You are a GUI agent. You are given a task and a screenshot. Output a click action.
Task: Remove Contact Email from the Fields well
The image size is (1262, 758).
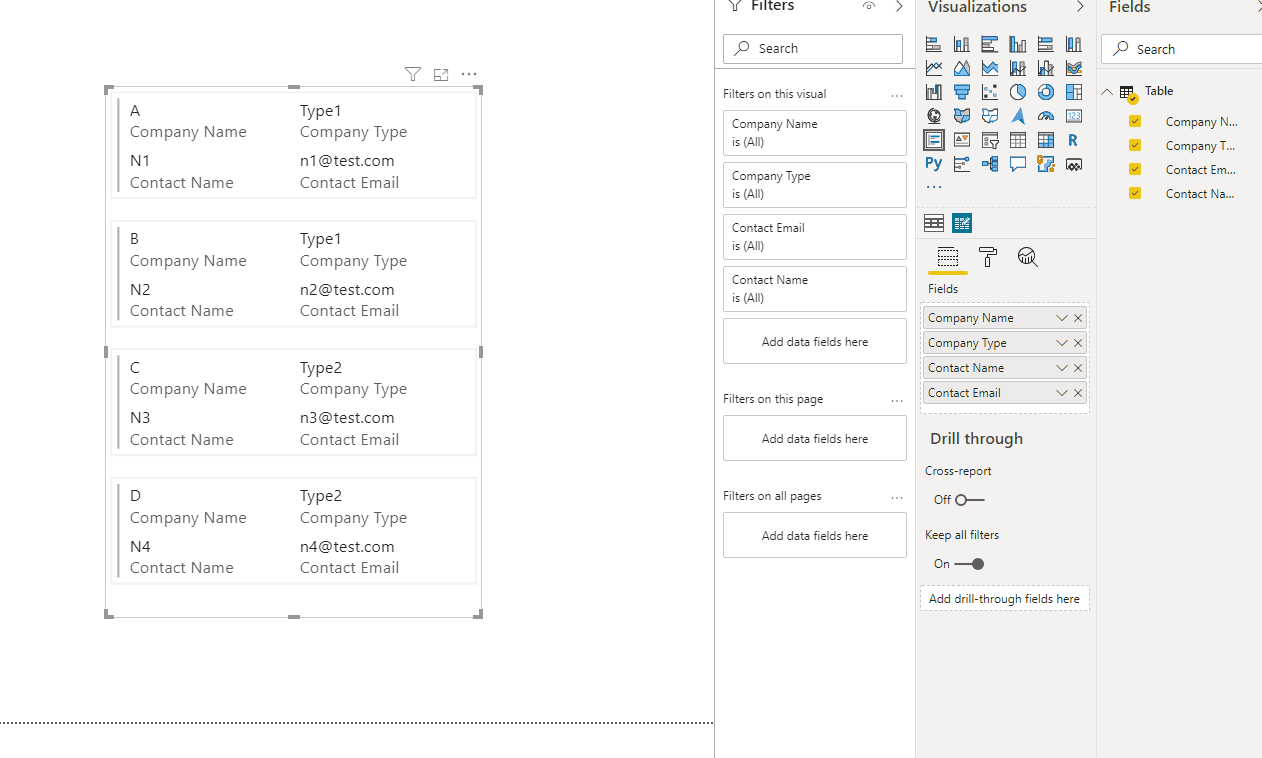(x=1078, y=393)
